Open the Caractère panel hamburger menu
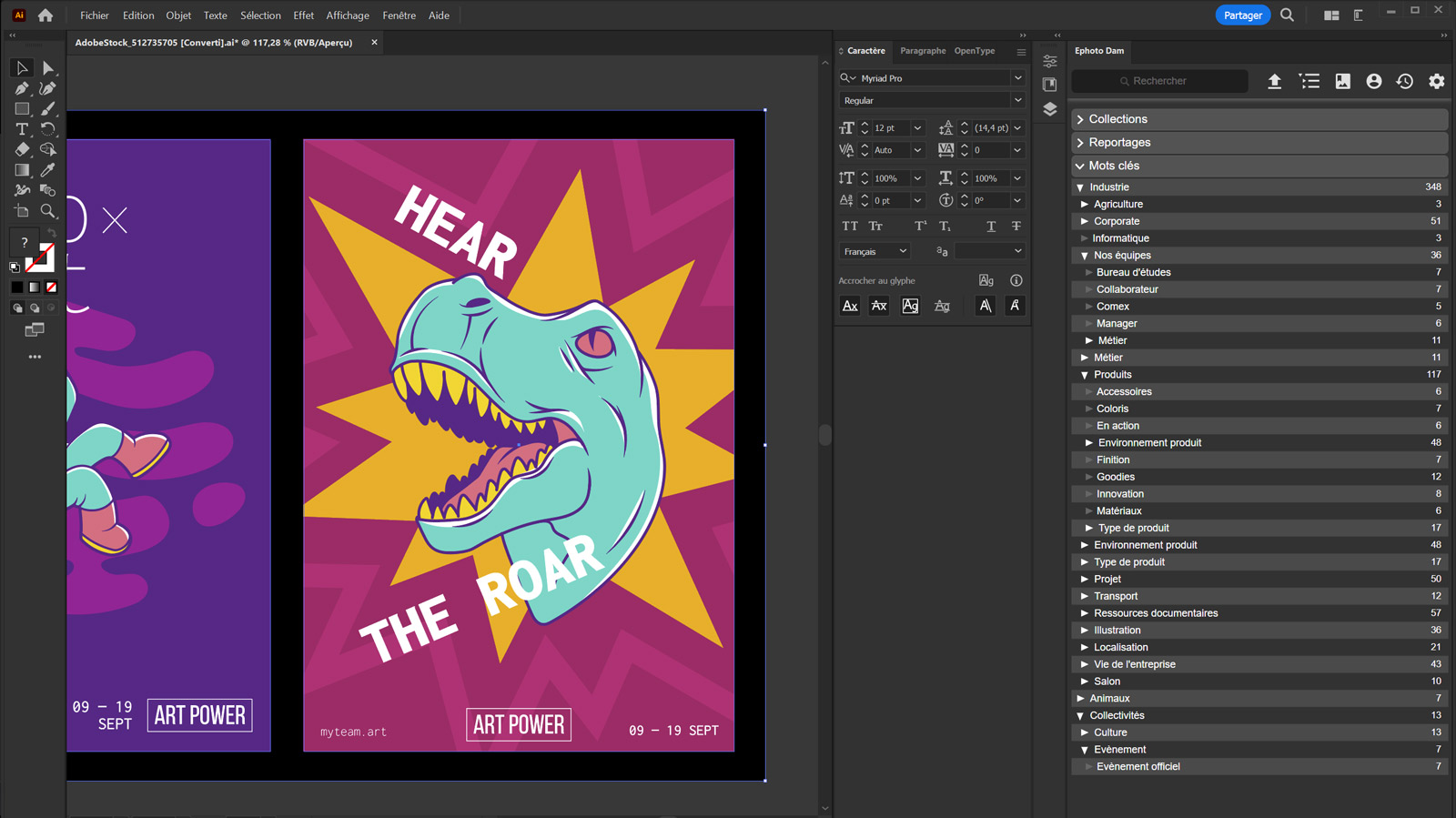 point(1021,52)
